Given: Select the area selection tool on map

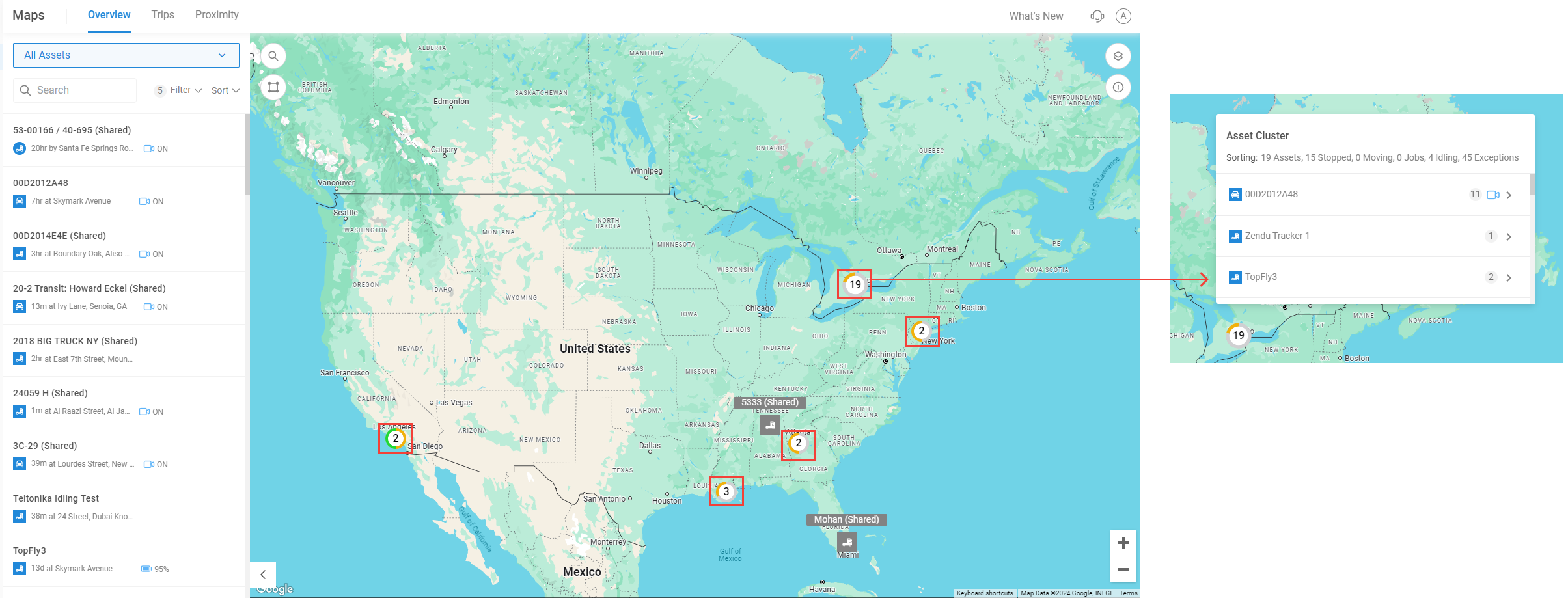Looking at the screenshot, I should (273, 87).
